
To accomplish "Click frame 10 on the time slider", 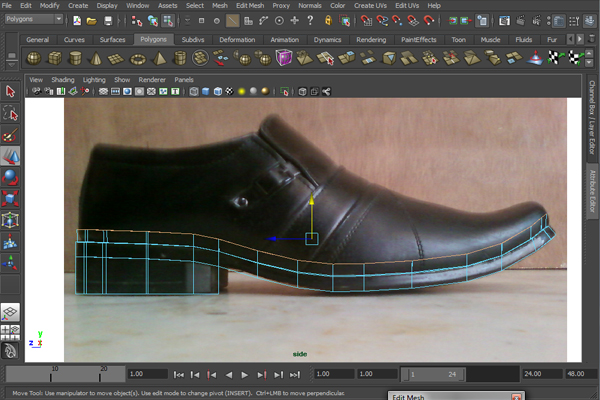I will pyautogui.click(x=51, y=374).
